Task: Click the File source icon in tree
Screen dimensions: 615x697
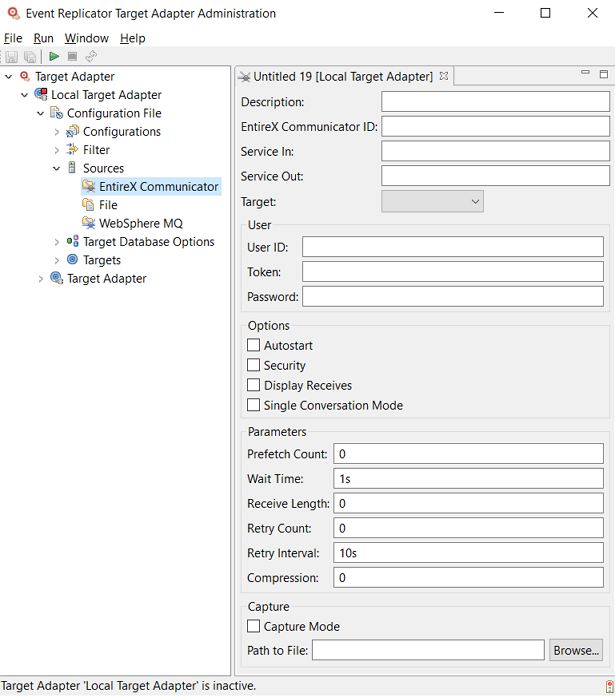Action: (x=89, y=205)
